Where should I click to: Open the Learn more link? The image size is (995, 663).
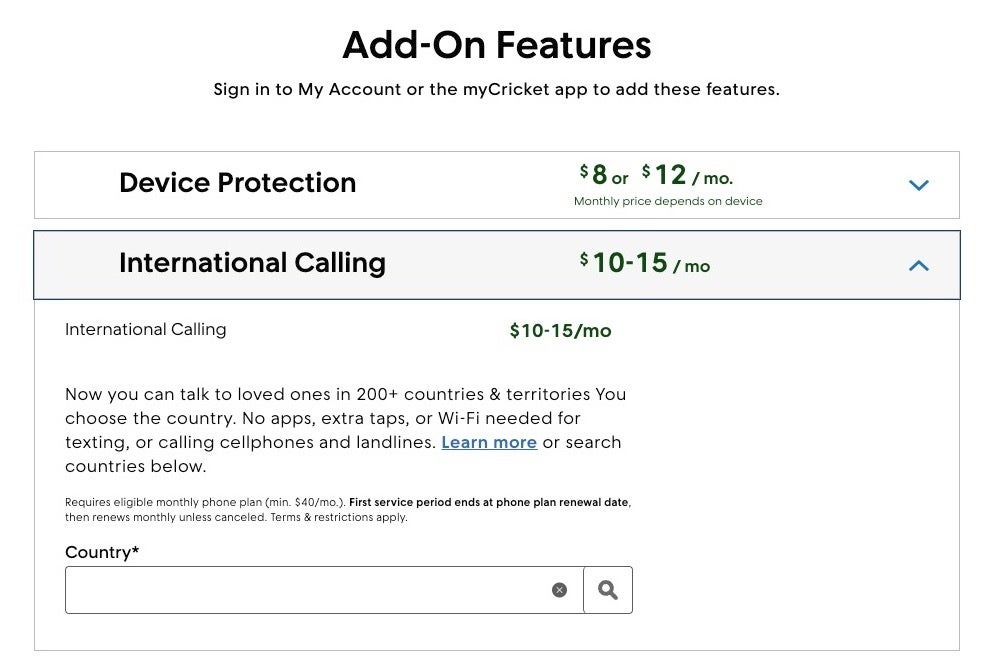[488, 442]
